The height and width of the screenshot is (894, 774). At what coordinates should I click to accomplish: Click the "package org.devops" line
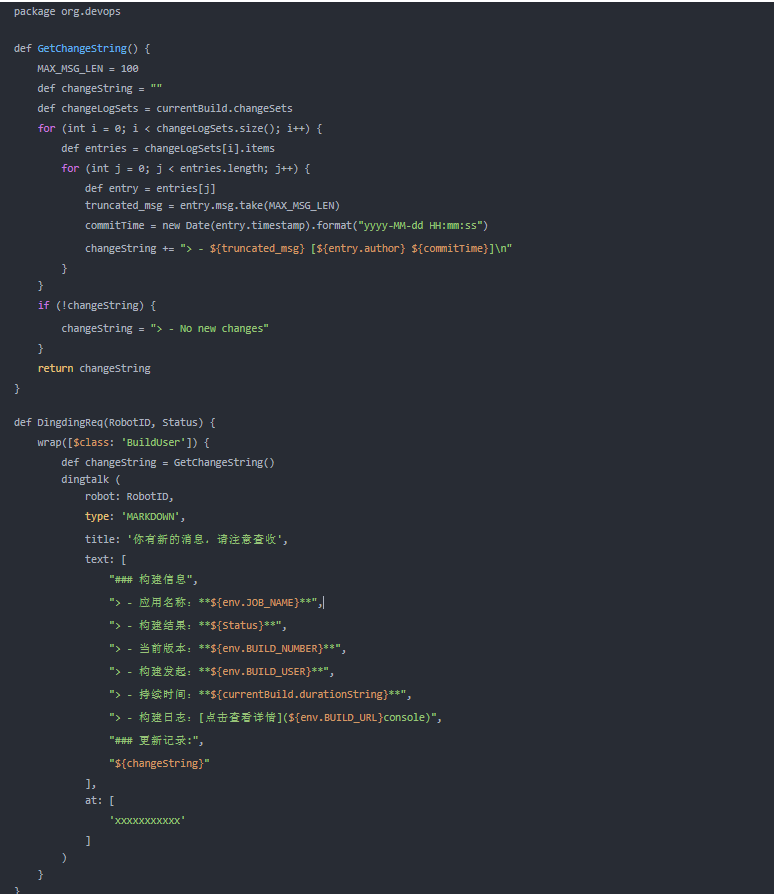click(67, 11)
